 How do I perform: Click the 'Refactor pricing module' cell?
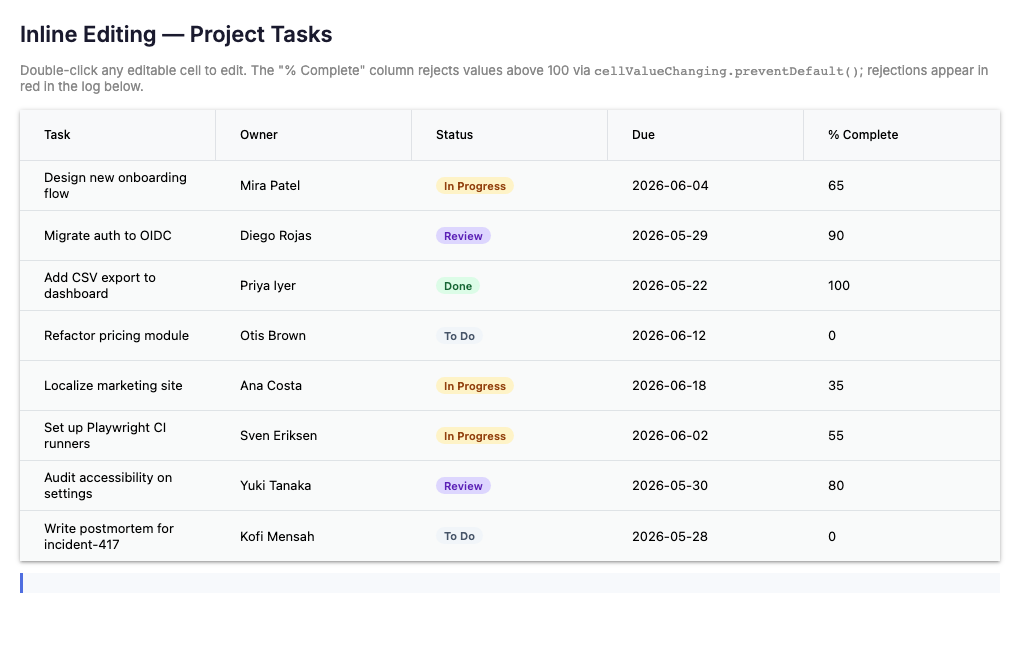(118, 336)
